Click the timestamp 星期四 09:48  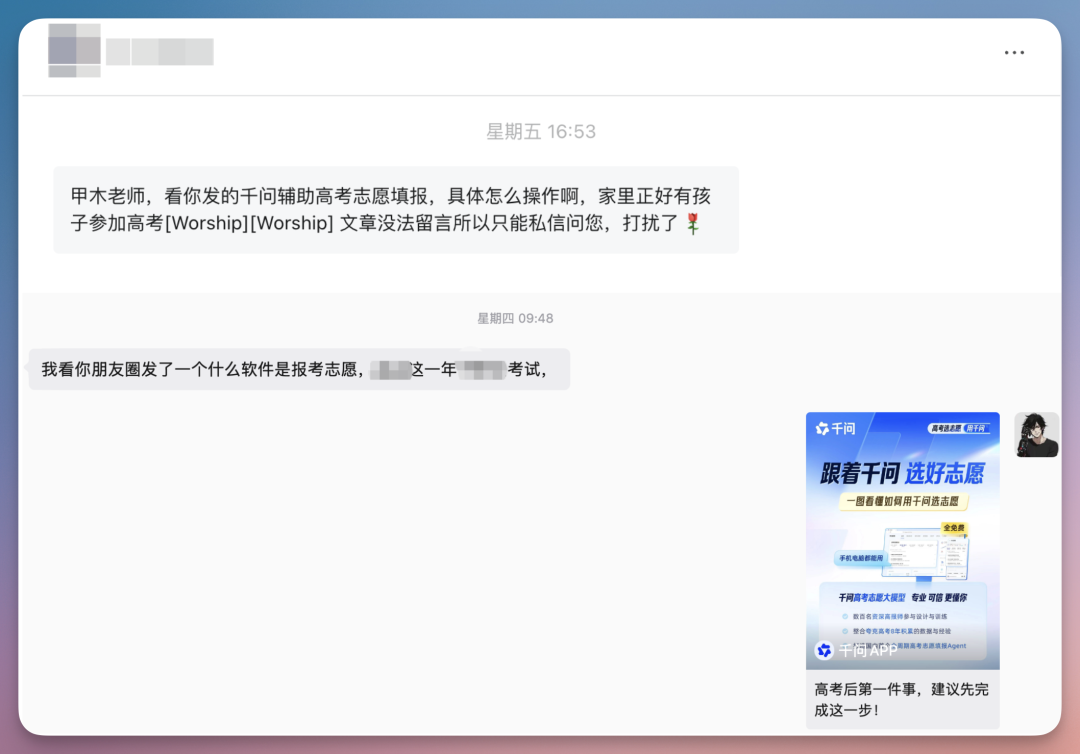[x=515, y=318]
